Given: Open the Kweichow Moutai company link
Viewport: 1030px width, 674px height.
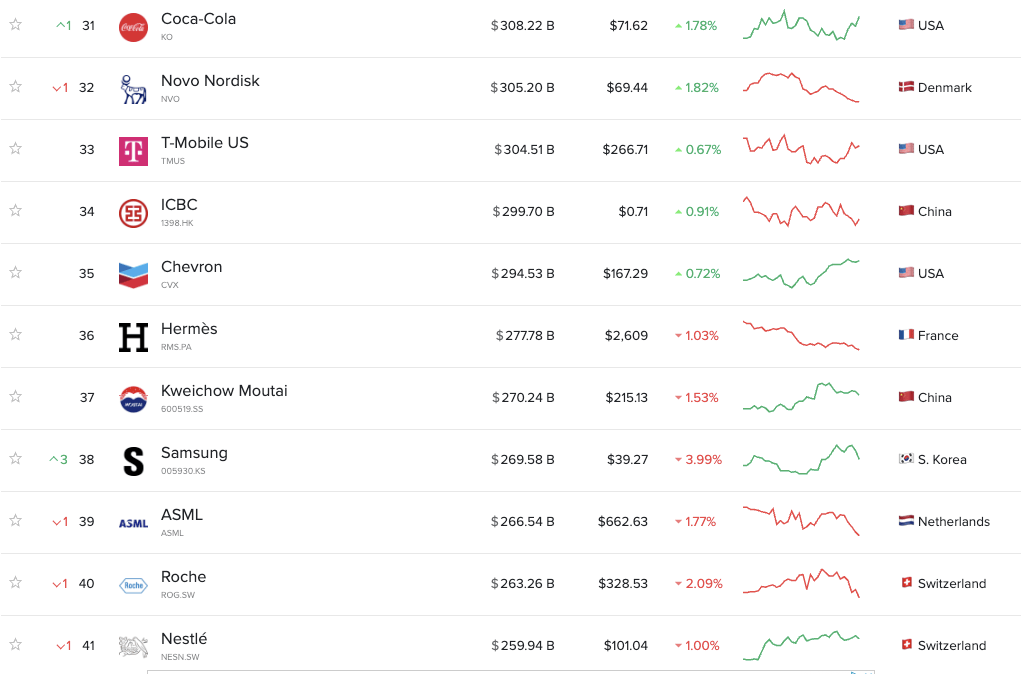Looking at the screenshot, I should tap(224, 391).
